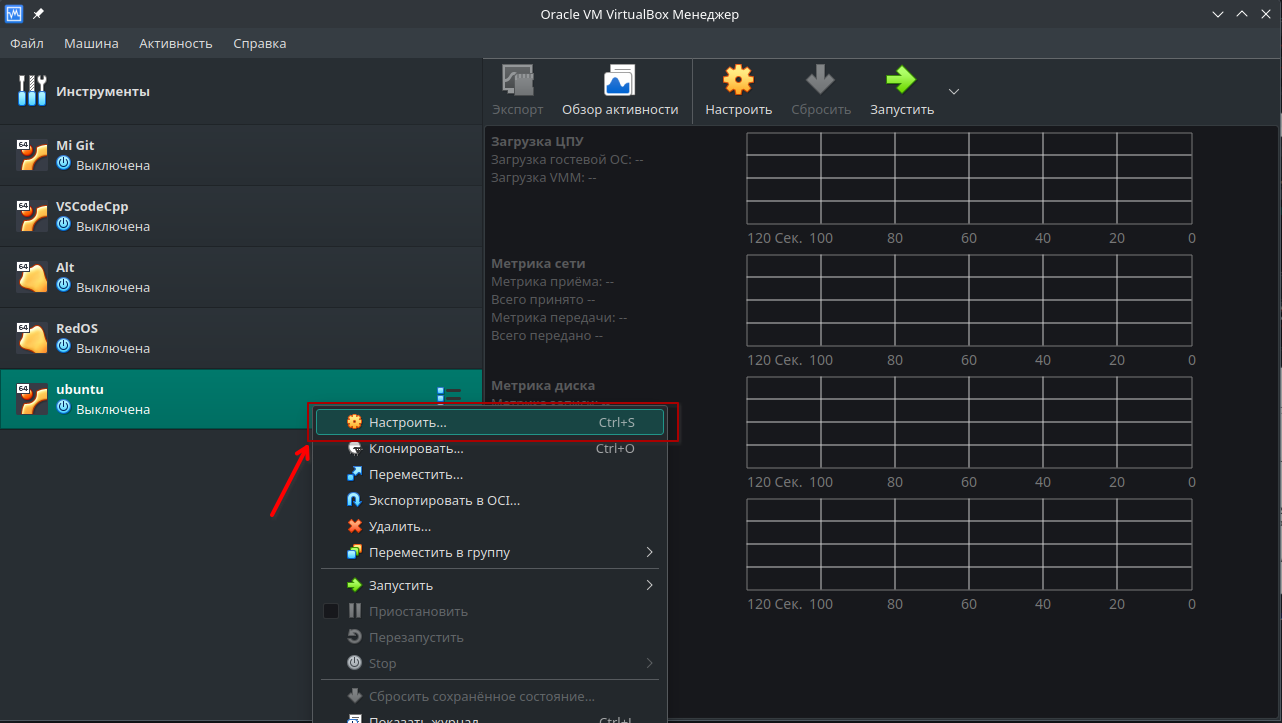This screenshot has height=723, width=1282.
Task: Open the Файл menu
Action: coord(27,43)
